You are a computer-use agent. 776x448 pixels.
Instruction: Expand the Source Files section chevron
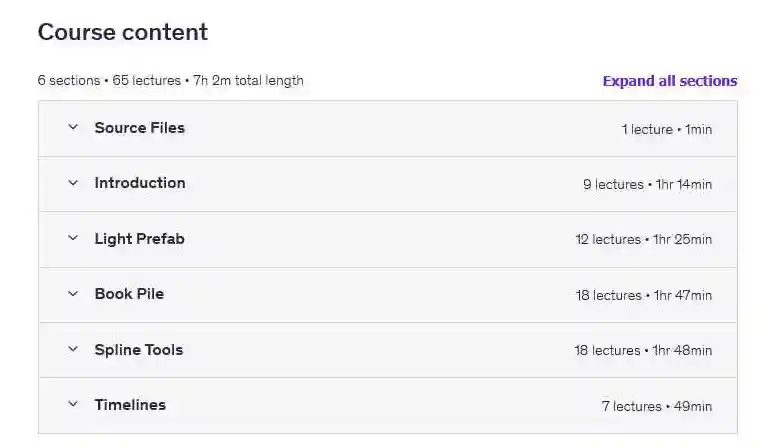coord(72,128)
